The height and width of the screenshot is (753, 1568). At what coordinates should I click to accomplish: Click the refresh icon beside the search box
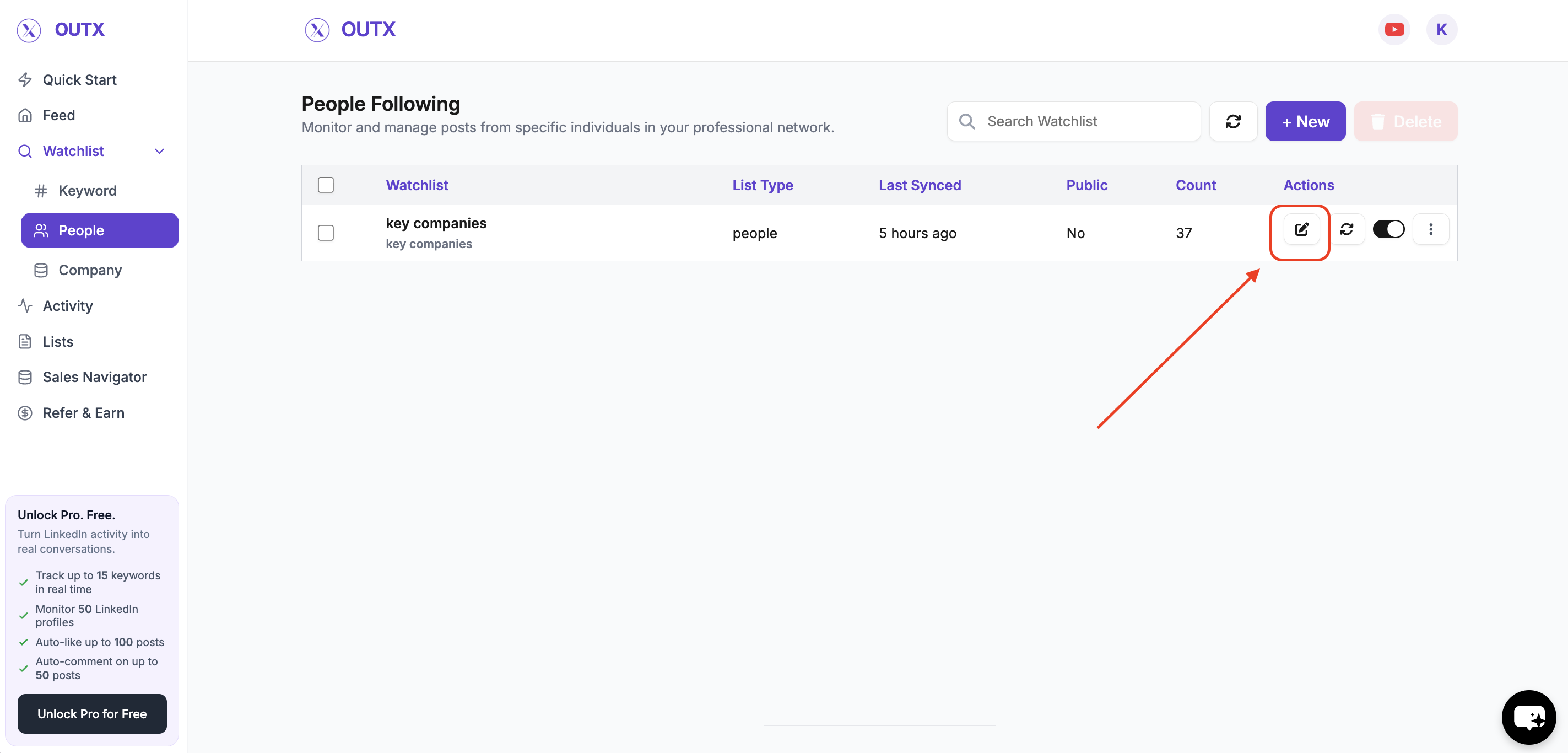click(1232, 121)
